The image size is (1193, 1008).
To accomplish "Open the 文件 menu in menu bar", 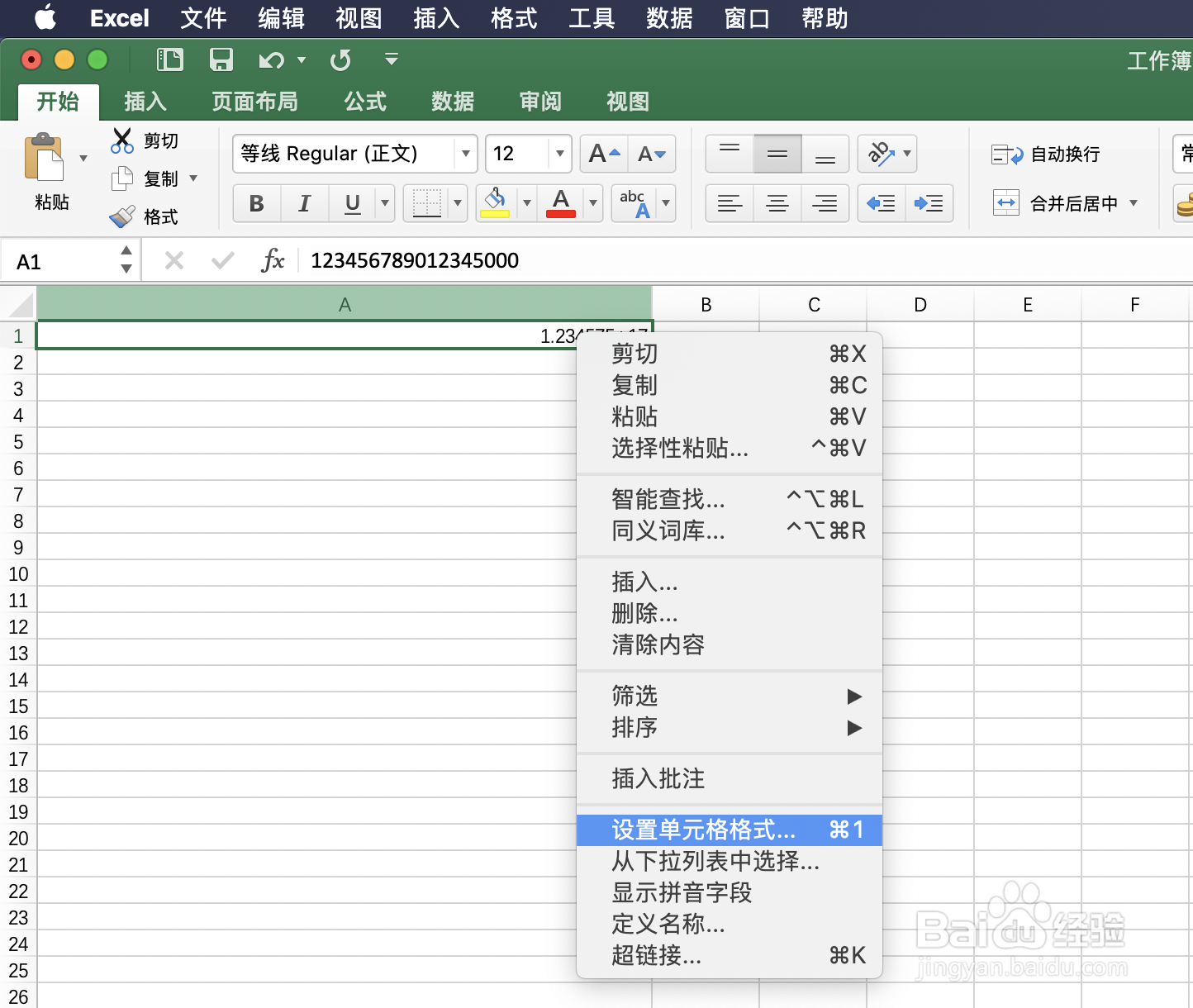I will point(203,18).
